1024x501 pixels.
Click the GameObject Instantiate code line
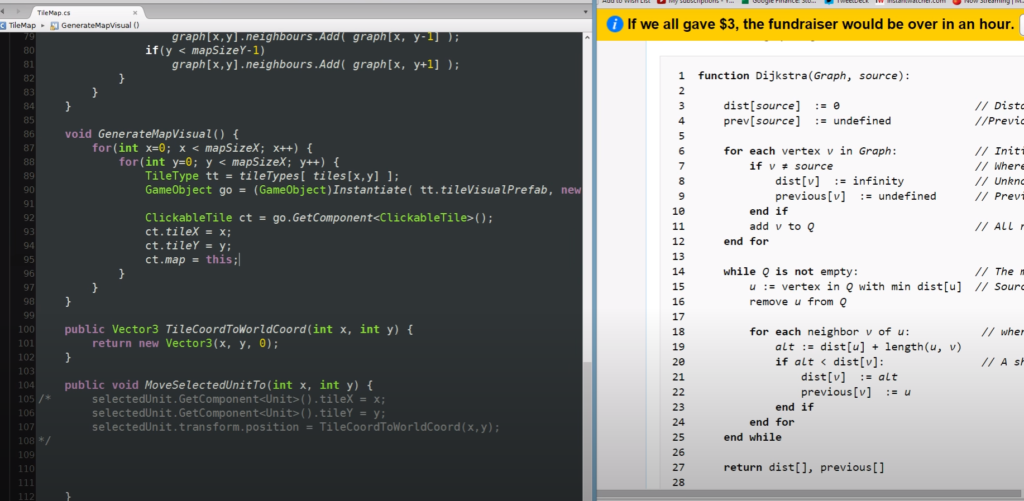click(x=363, y=189)
